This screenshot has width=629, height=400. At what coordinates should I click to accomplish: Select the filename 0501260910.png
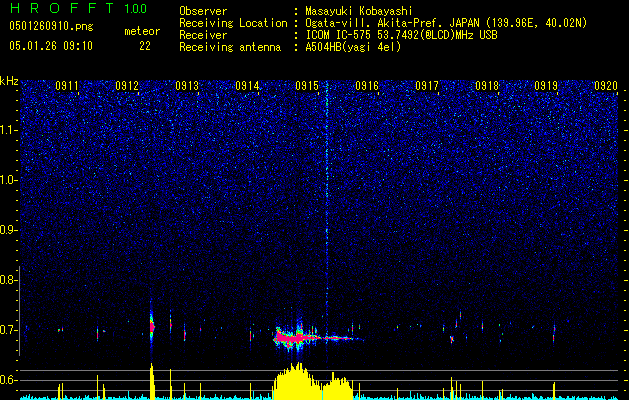tap(51, 26)
